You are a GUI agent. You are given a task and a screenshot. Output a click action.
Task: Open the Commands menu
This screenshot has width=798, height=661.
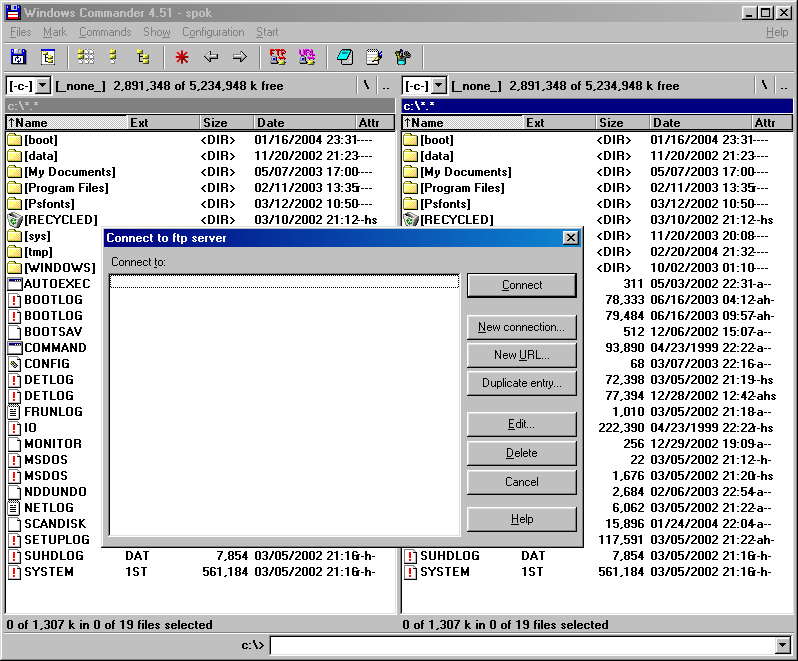(105, 32)
